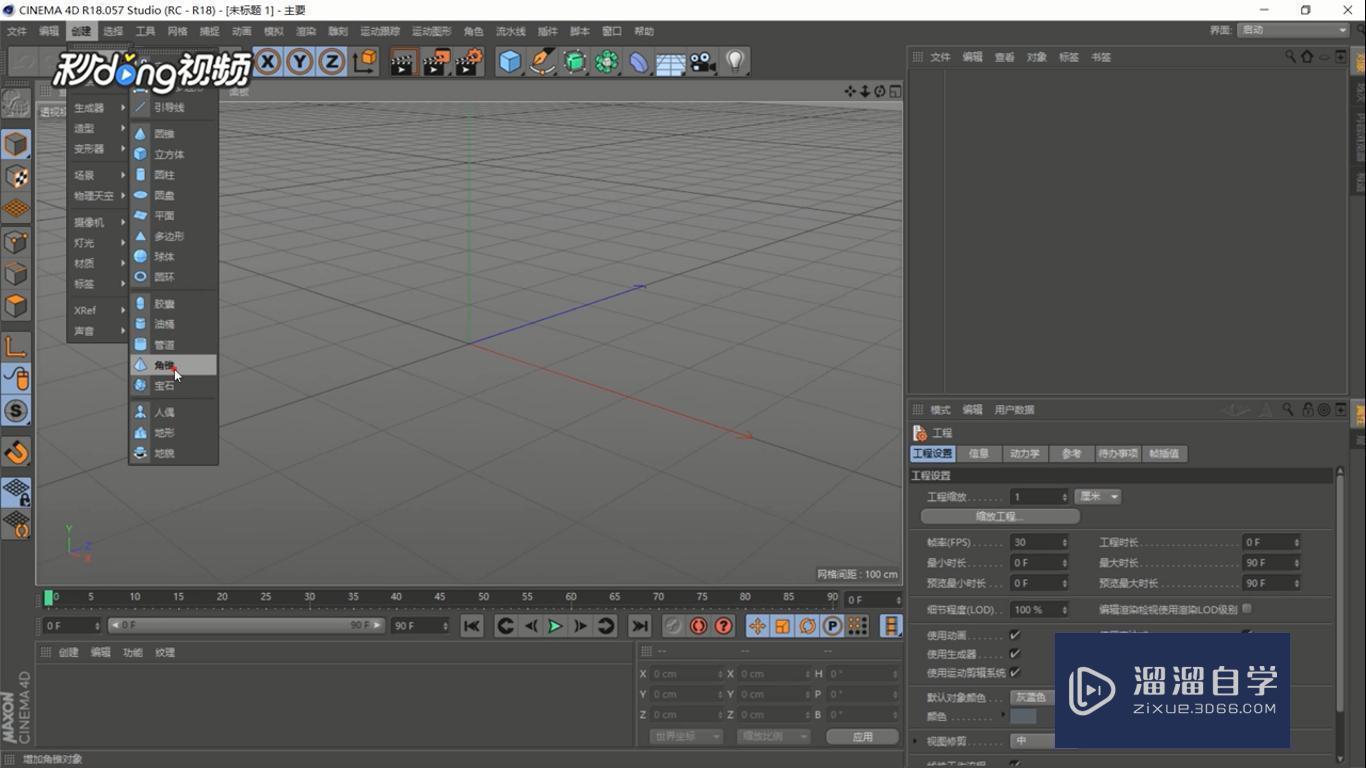Screen dimensions: 1366x768
Task: Open the 界面 layout dropdown showing 启动
Action: click(x=1293, y=30)
